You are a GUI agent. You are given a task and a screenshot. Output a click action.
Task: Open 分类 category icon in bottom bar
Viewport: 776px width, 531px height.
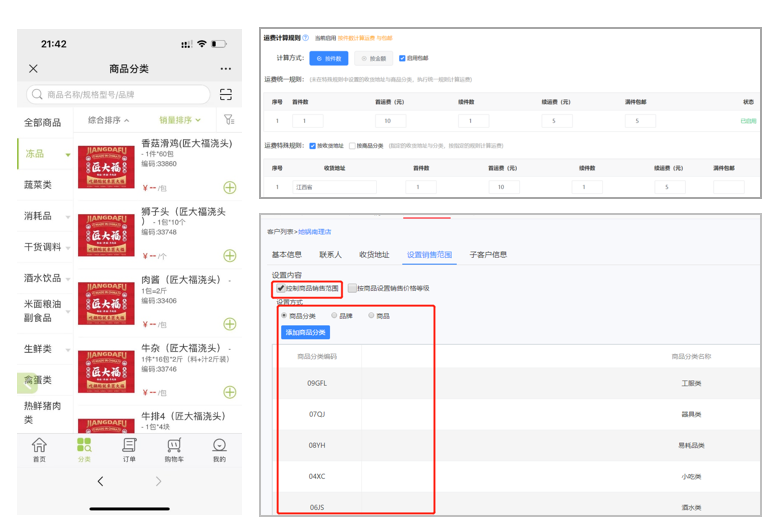tap(84, 450)
